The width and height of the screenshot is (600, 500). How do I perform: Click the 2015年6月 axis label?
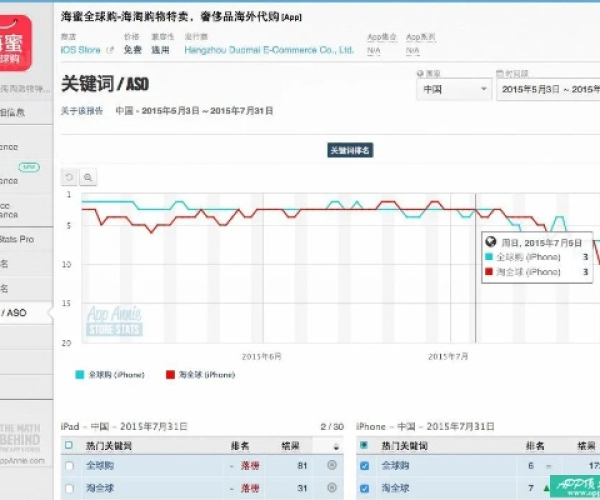coord(261,357)
